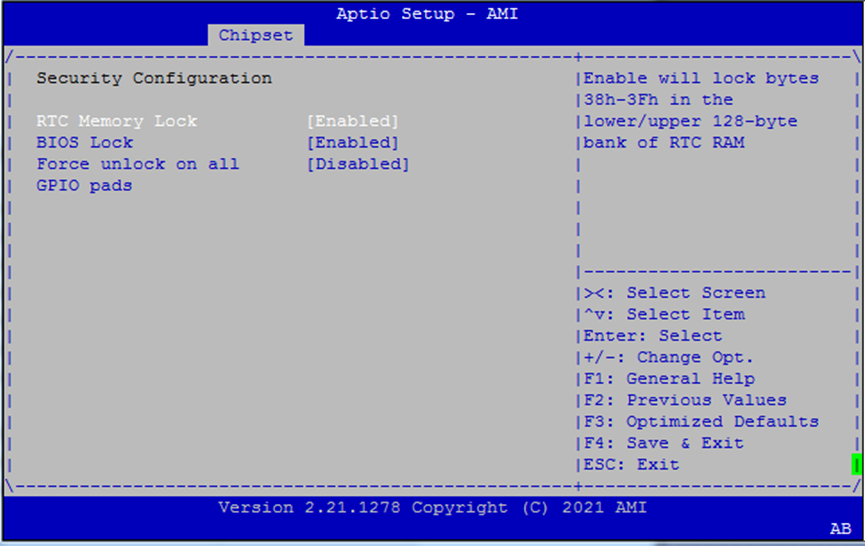Click the Version 2.21.1278 copyright line
The image size is (865, 546).
point(432,507)
